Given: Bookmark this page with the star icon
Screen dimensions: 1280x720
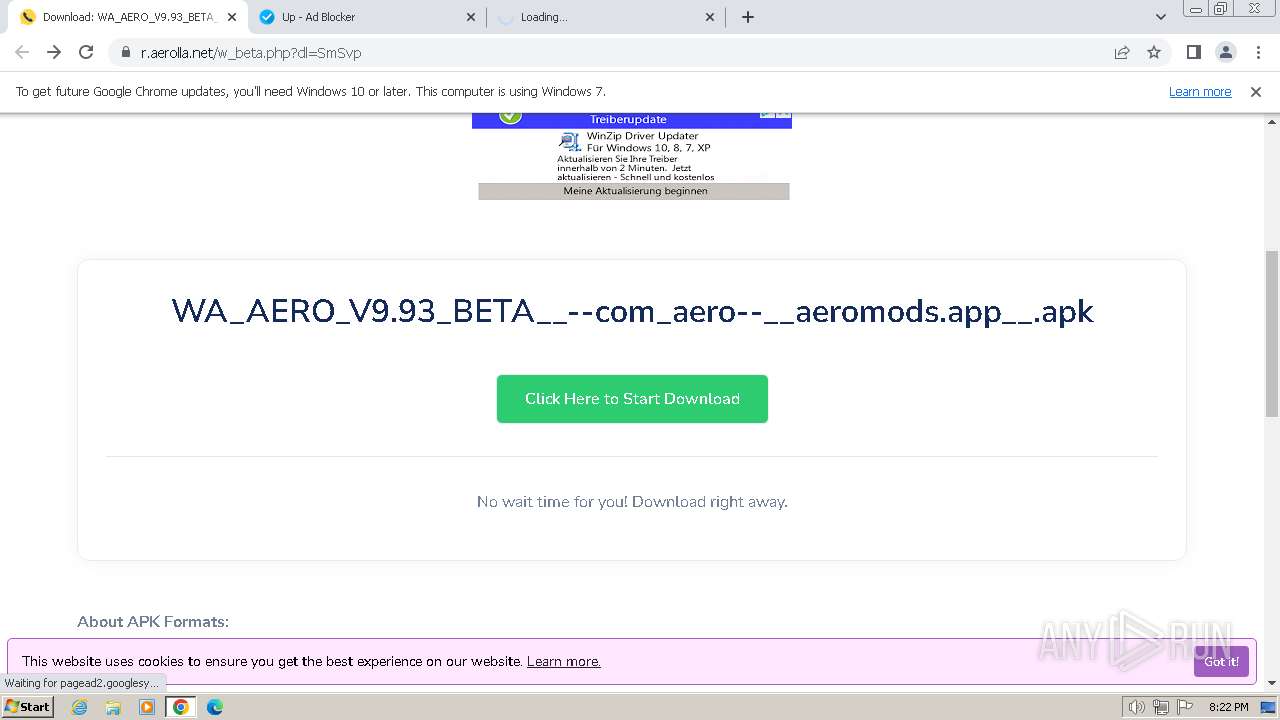Looking at the screenshot, I should tap(1154, 53).
